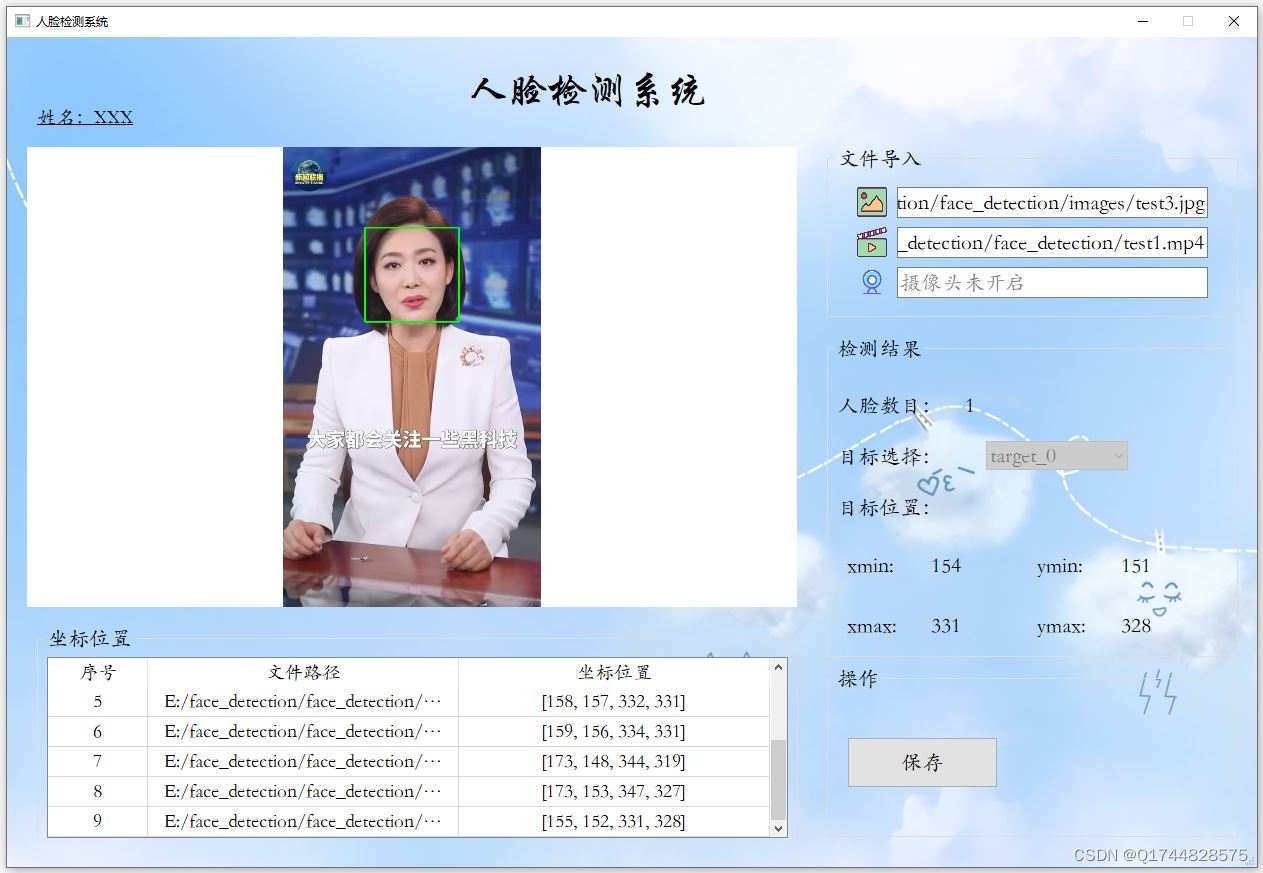Click the webcam camera icon
Image resolution: width=1263 pixels, height=873 pixels.
pos(872,282)
